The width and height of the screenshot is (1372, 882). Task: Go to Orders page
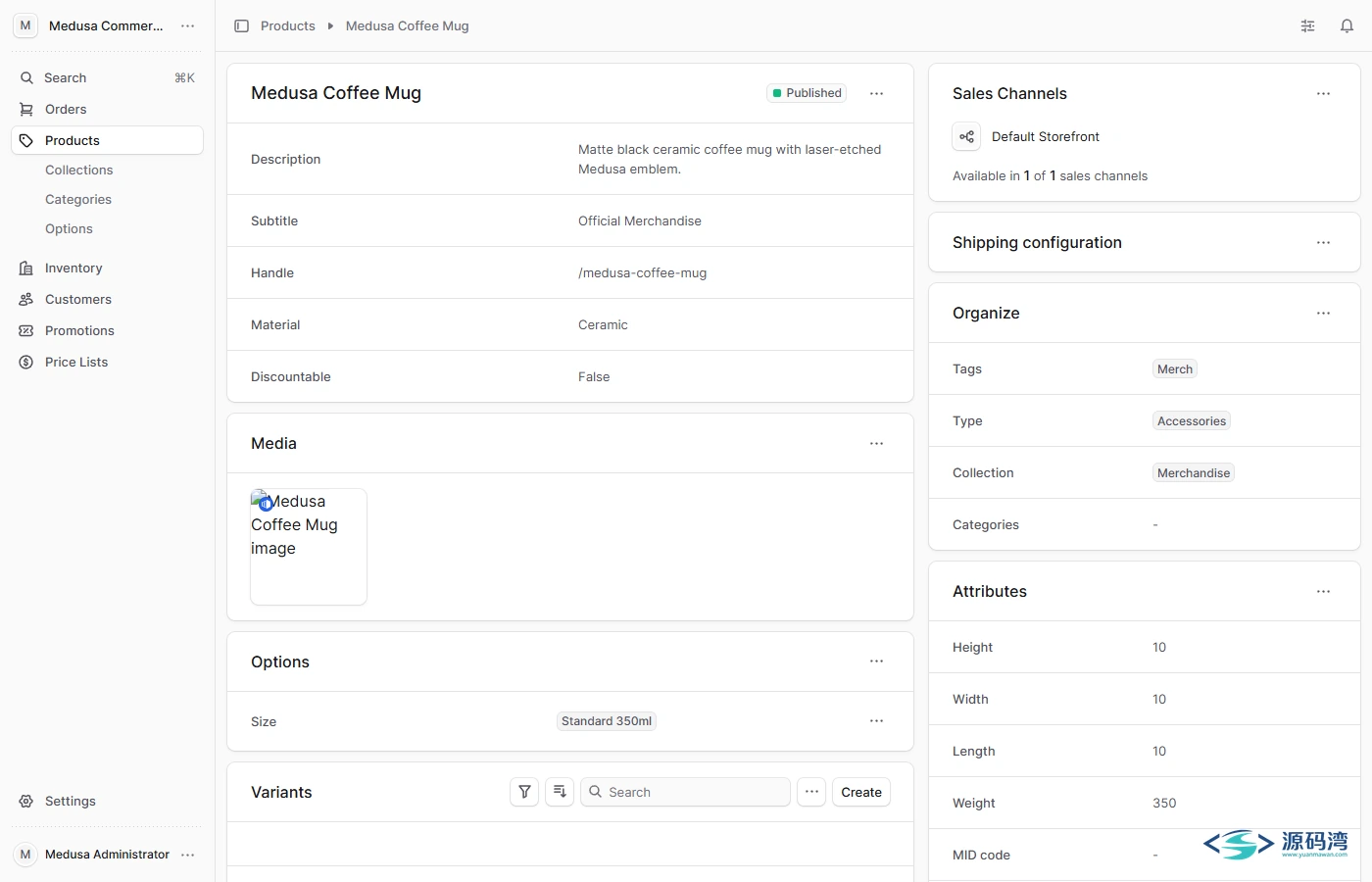pyautogui.click(x=107, y=109)
